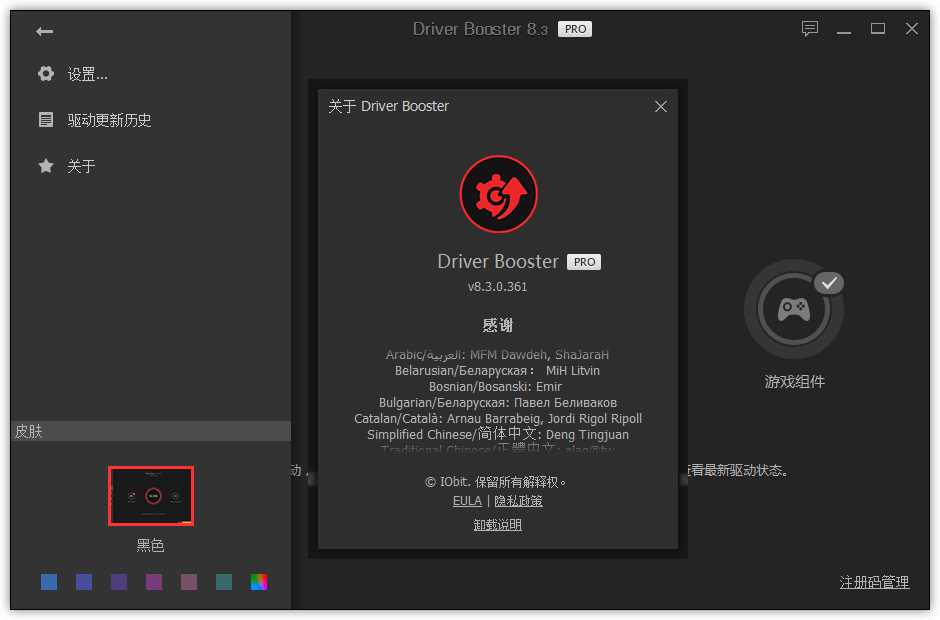
Task: Open the EULA link
Action: (x=467, y=501)
